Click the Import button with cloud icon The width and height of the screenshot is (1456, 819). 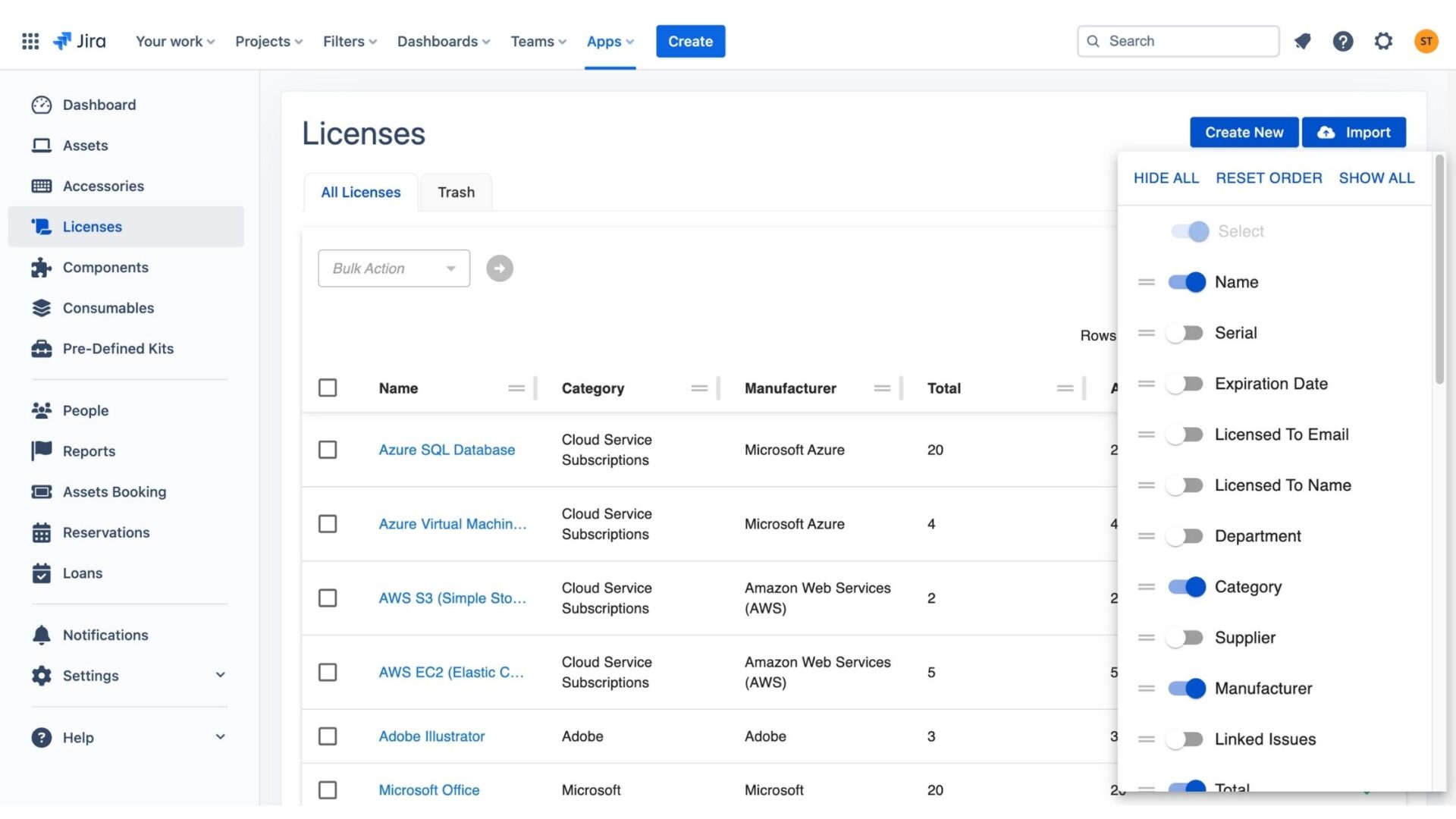click(1353, 131)
